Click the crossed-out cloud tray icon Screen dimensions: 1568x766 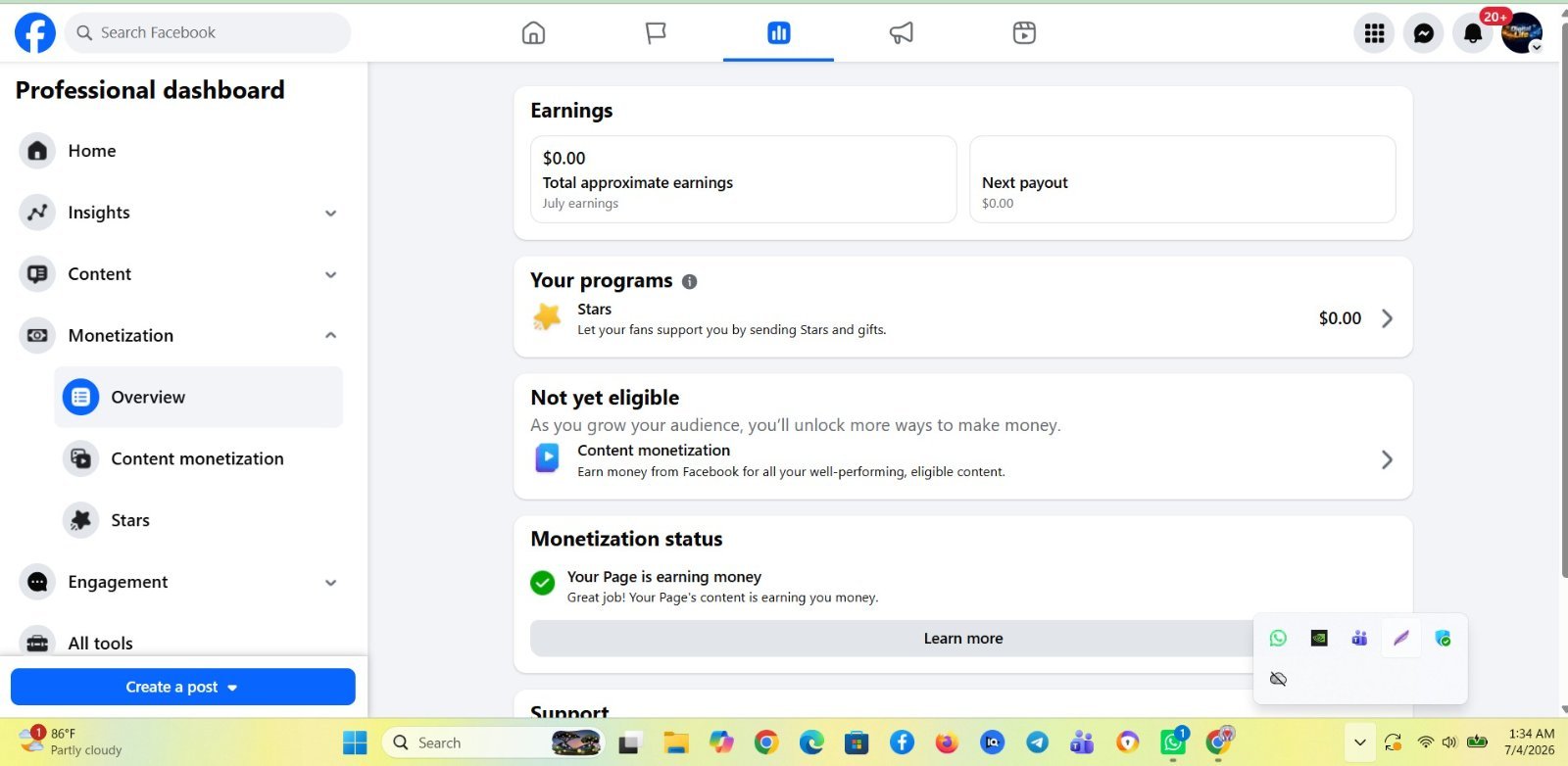[x=1278, y=679]
